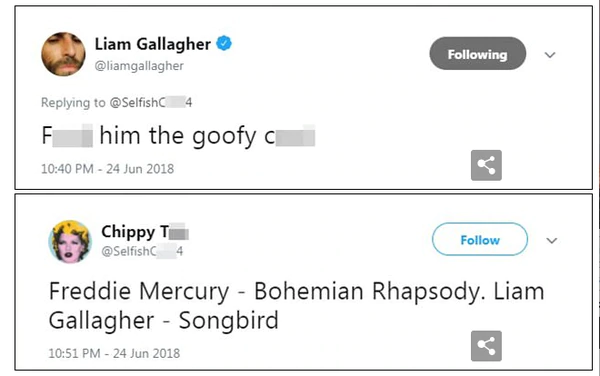
Task: Click the 'Gallagher - Songbird' line of the tweet
Action: pos(163,321)
